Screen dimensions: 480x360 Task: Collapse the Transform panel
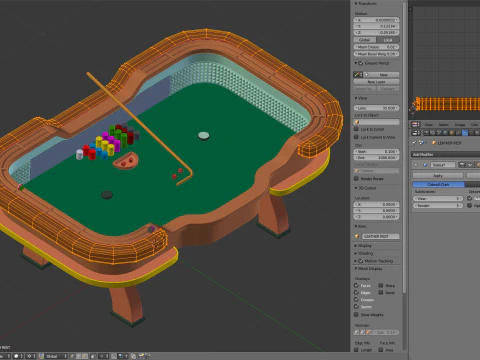click(356, 4)
